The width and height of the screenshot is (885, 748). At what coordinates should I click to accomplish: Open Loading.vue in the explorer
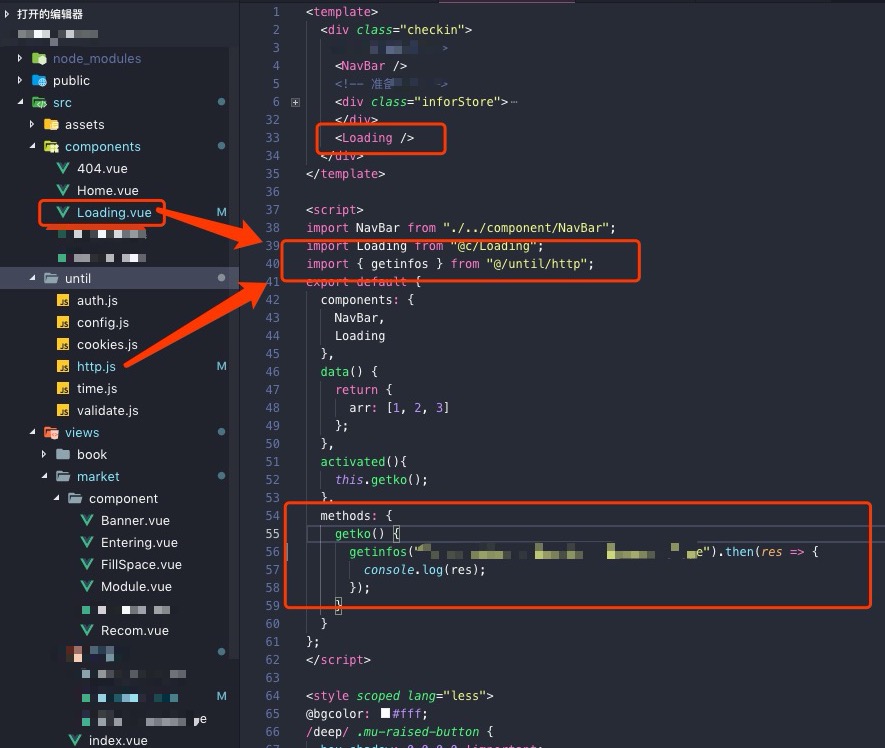pyautogui.click(x=114, y=212)
